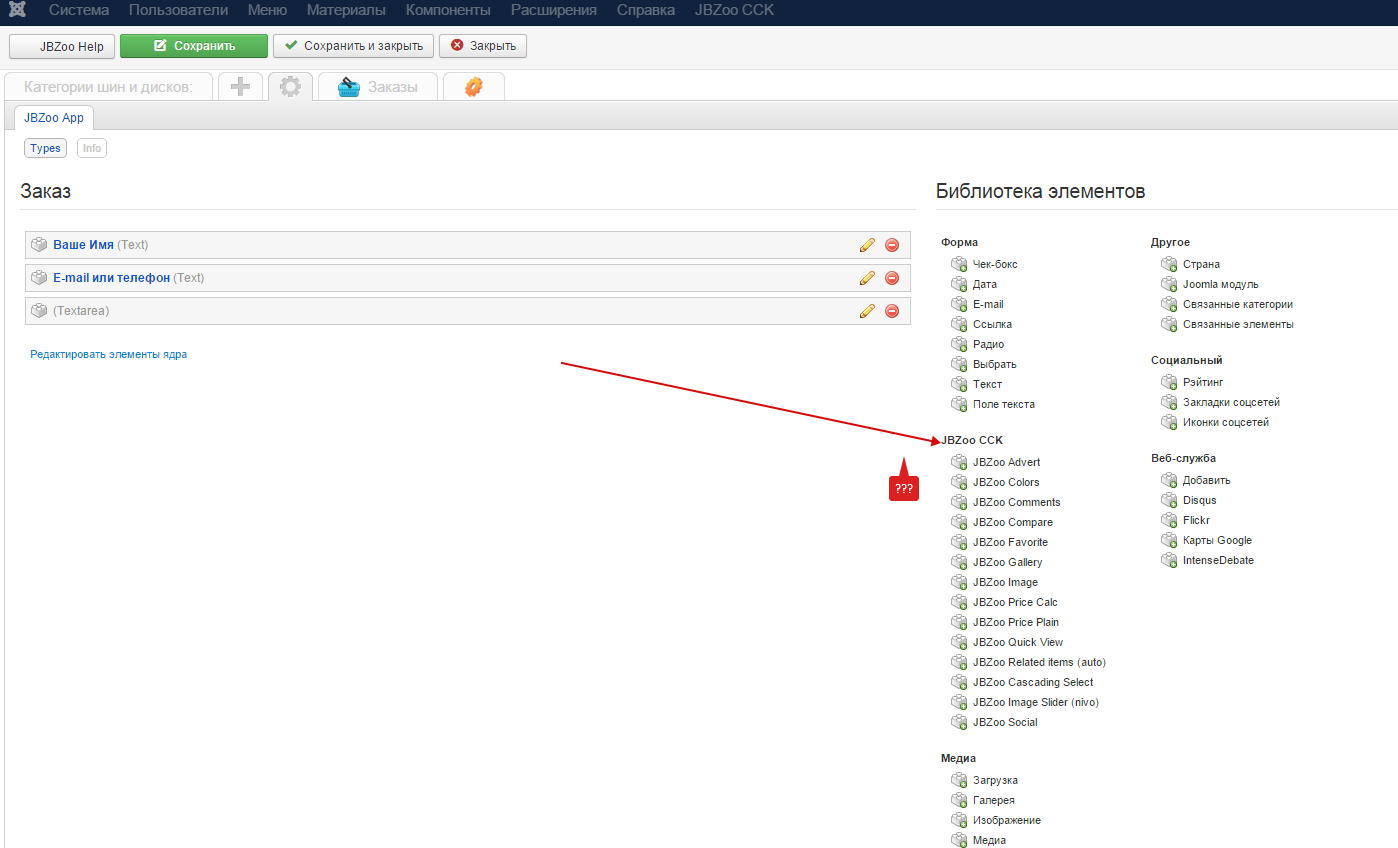Screen dimensions: 1398x848
Task: Open the orange gear config tab
Action: (x=474, y=87)
